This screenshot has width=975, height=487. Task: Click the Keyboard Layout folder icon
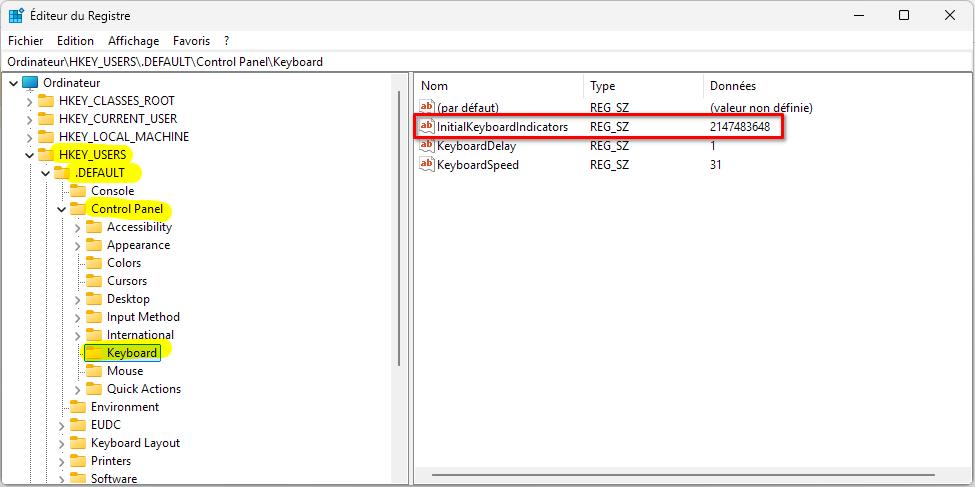pos(78,443)
